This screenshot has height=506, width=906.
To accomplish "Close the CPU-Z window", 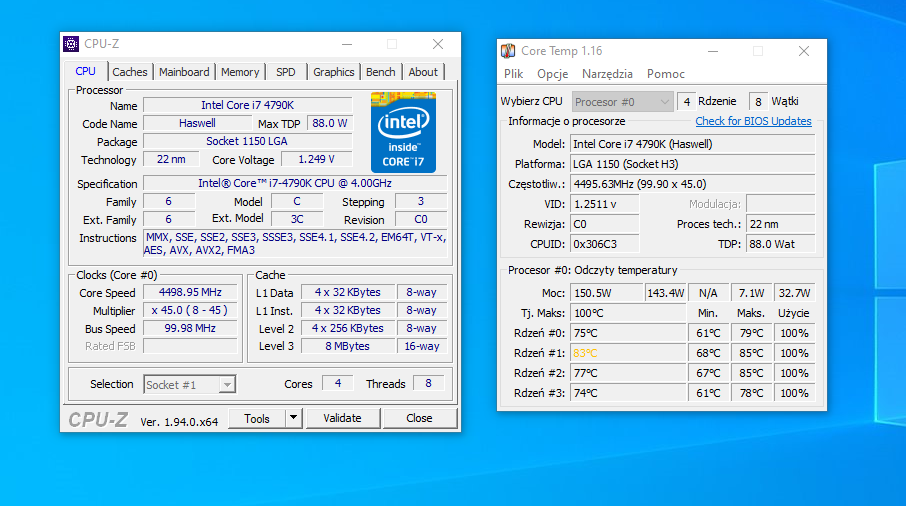I will point(438,44).
